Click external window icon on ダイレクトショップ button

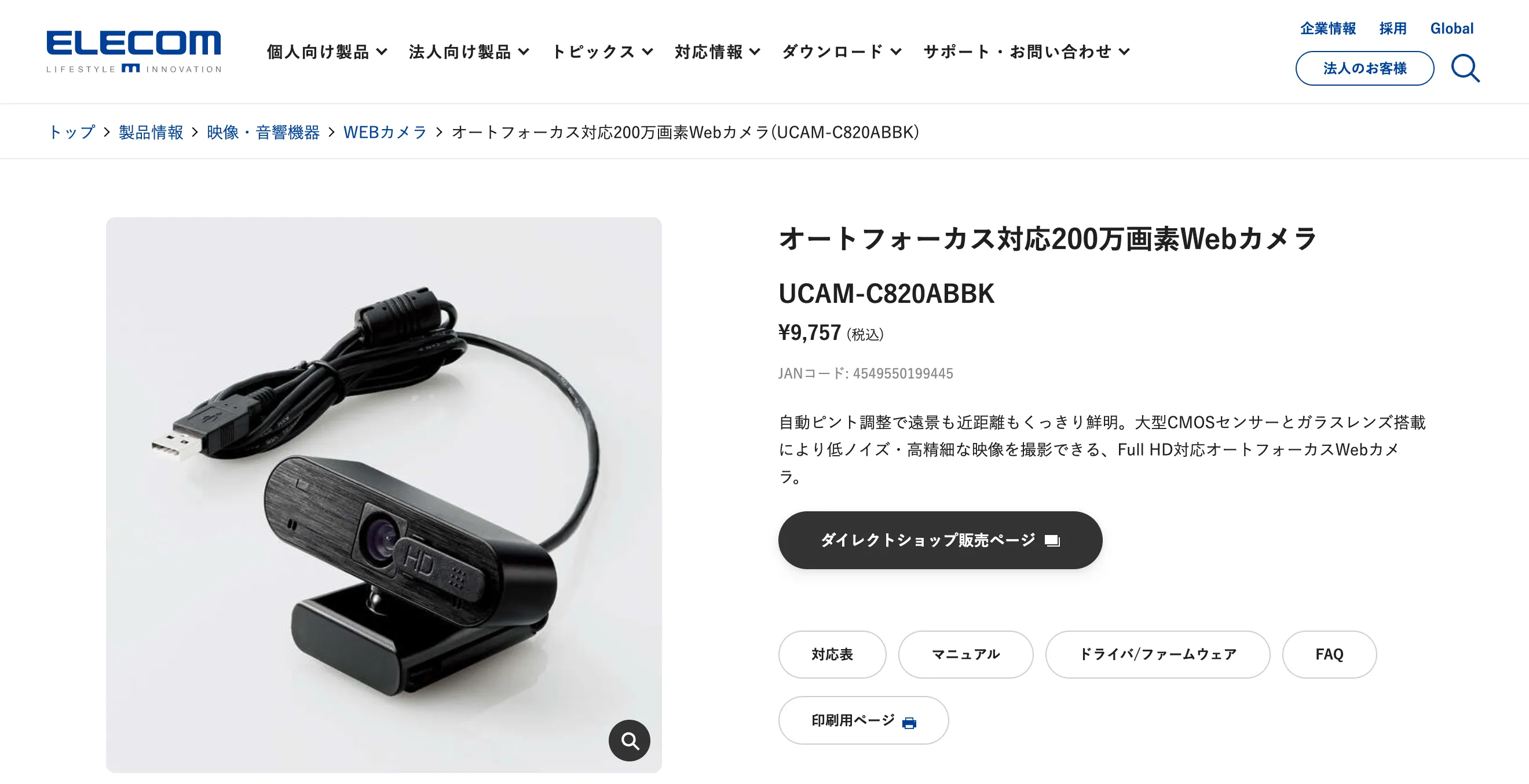tap(1052, 540)
